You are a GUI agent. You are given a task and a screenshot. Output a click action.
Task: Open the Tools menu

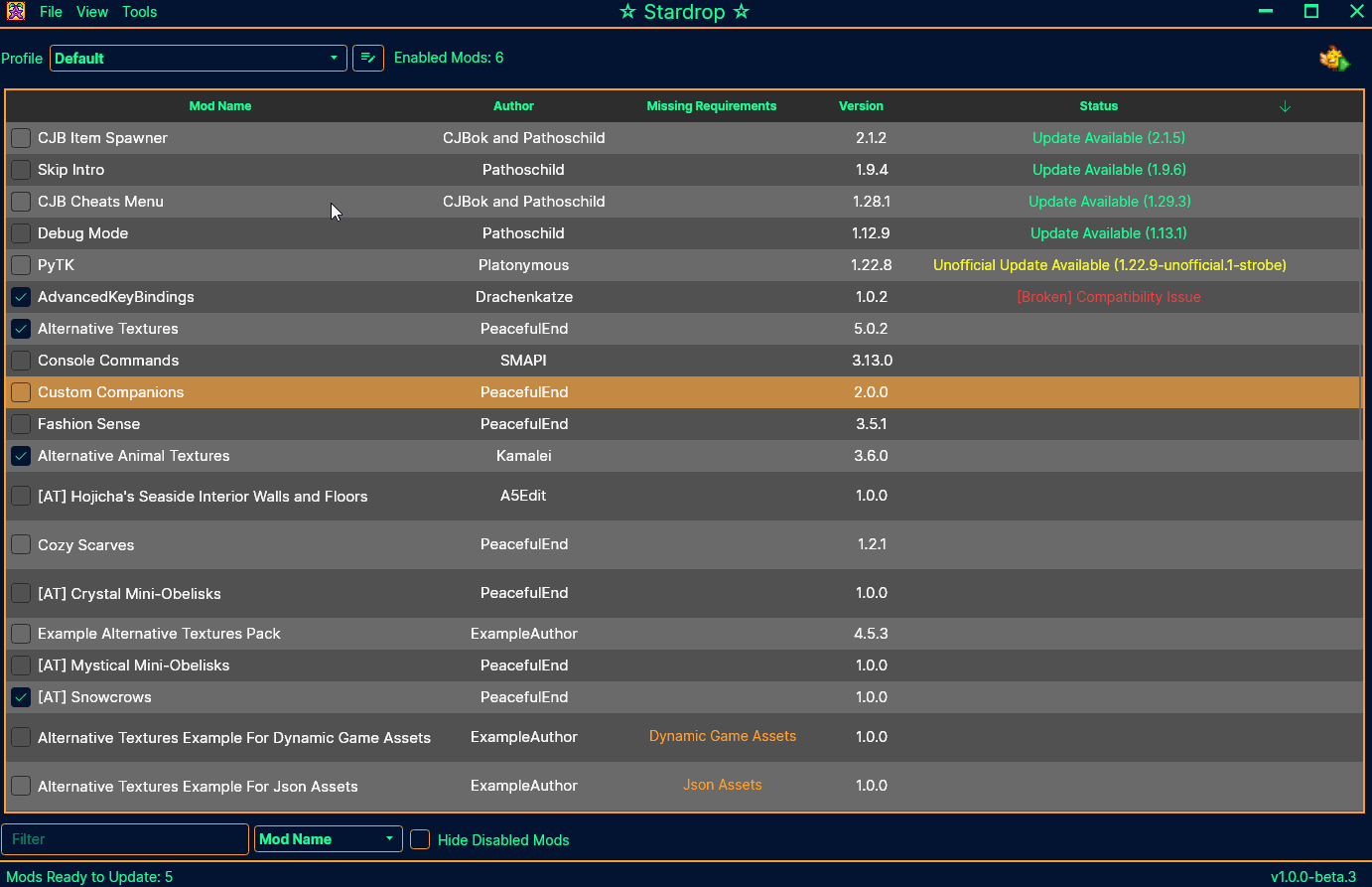coord(140,12)
